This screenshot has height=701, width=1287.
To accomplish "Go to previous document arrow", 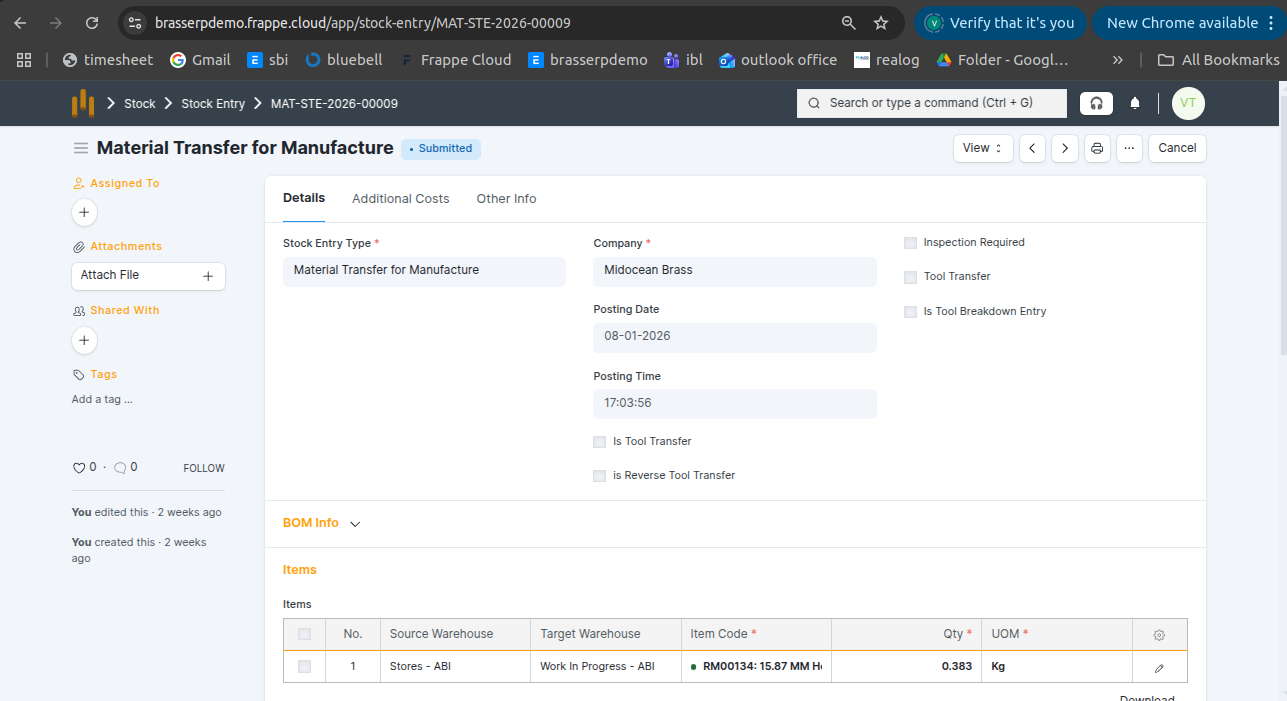I will (x=1032, y=148).
